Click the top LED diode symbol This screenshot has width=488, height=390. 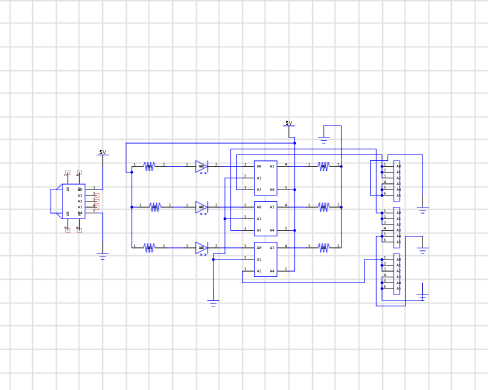point(202,166)
